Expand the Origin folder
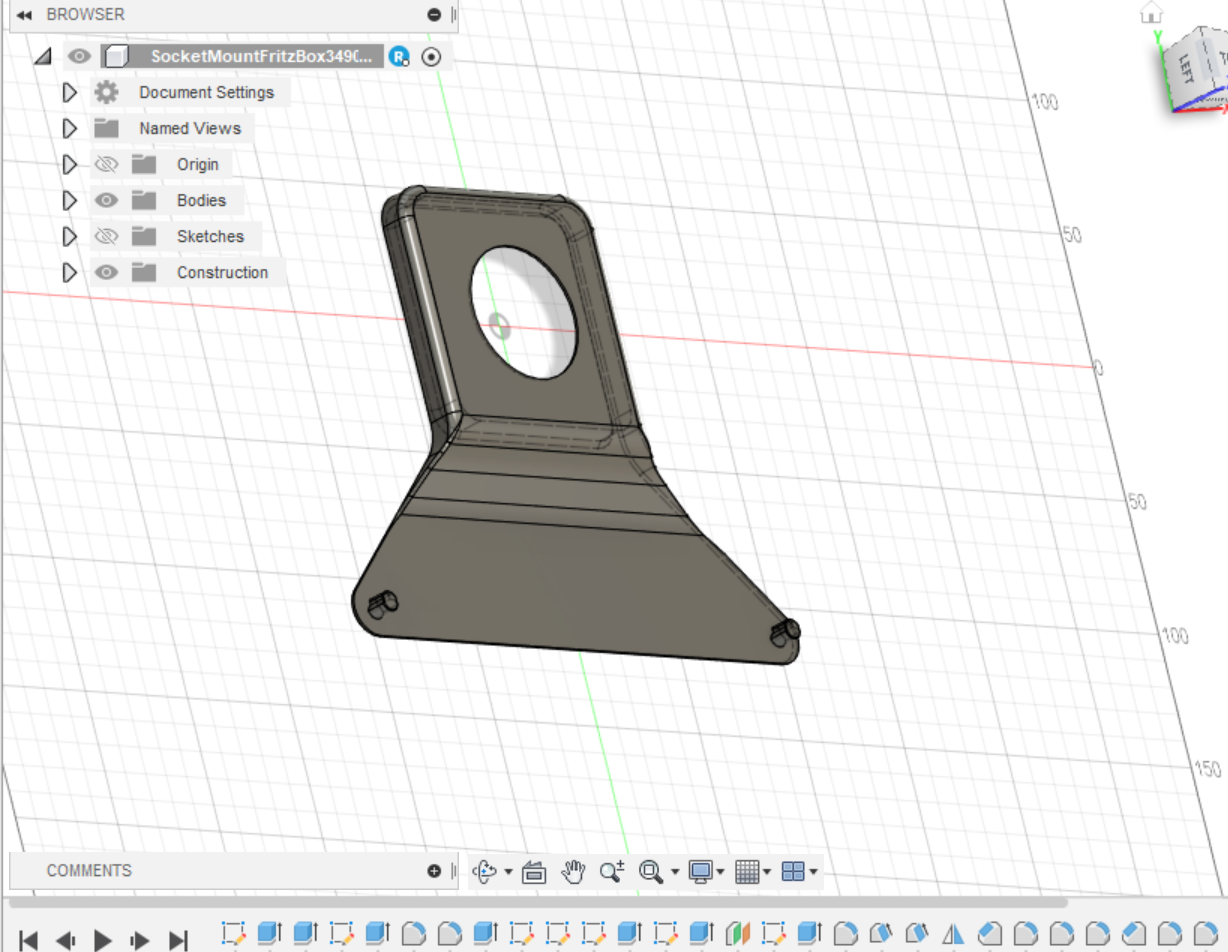1228x952 pixels. 70,164
